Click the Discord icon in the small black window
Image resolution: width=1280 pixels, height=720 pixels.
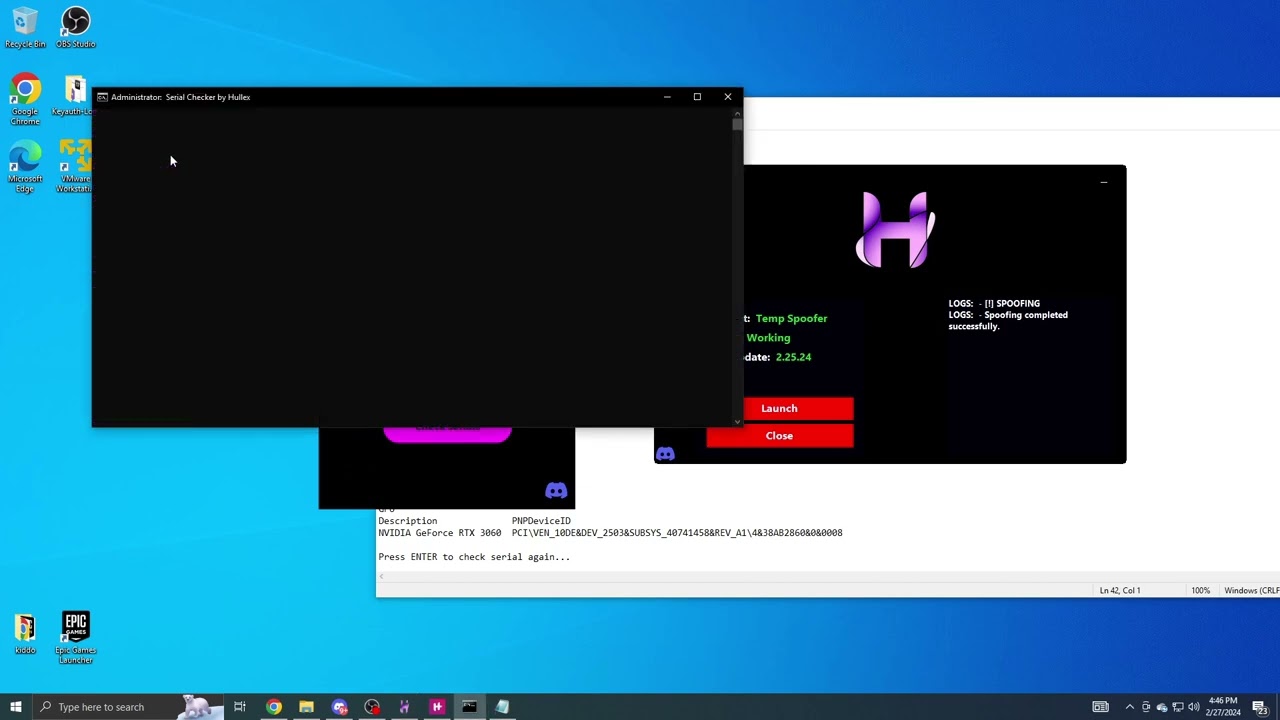point(556,490)
